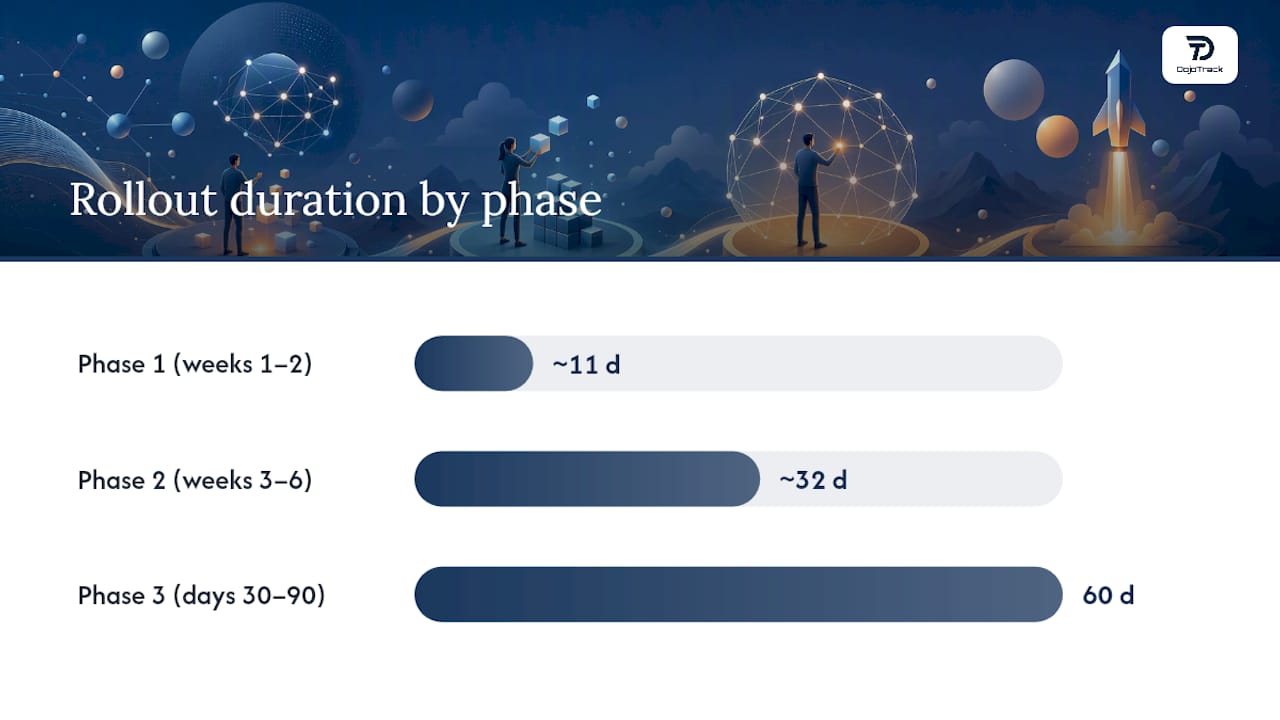
Task: Click the unfilled track of Phase 1 bar
Action: (797, 363)
